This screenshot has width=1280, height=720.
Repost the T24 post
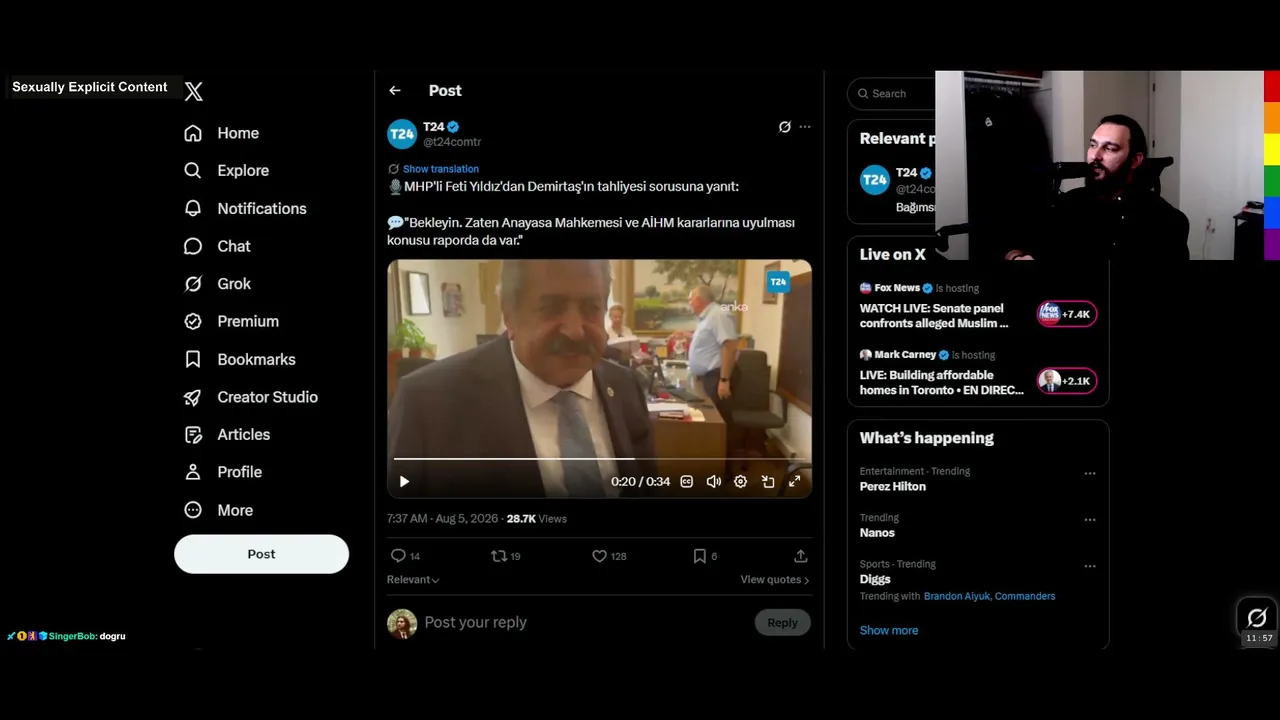coord(499,556)
